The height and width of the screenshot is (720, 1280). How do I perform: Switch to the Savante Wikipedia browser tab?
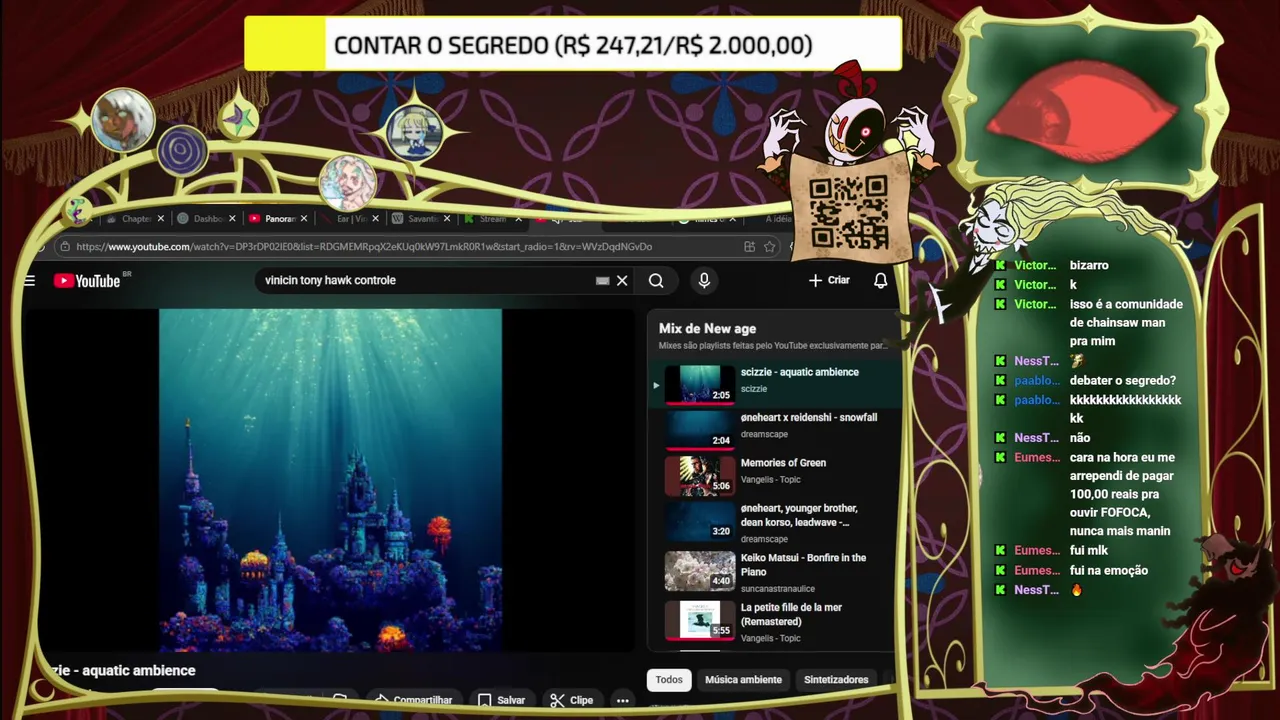tap(418, 219)
